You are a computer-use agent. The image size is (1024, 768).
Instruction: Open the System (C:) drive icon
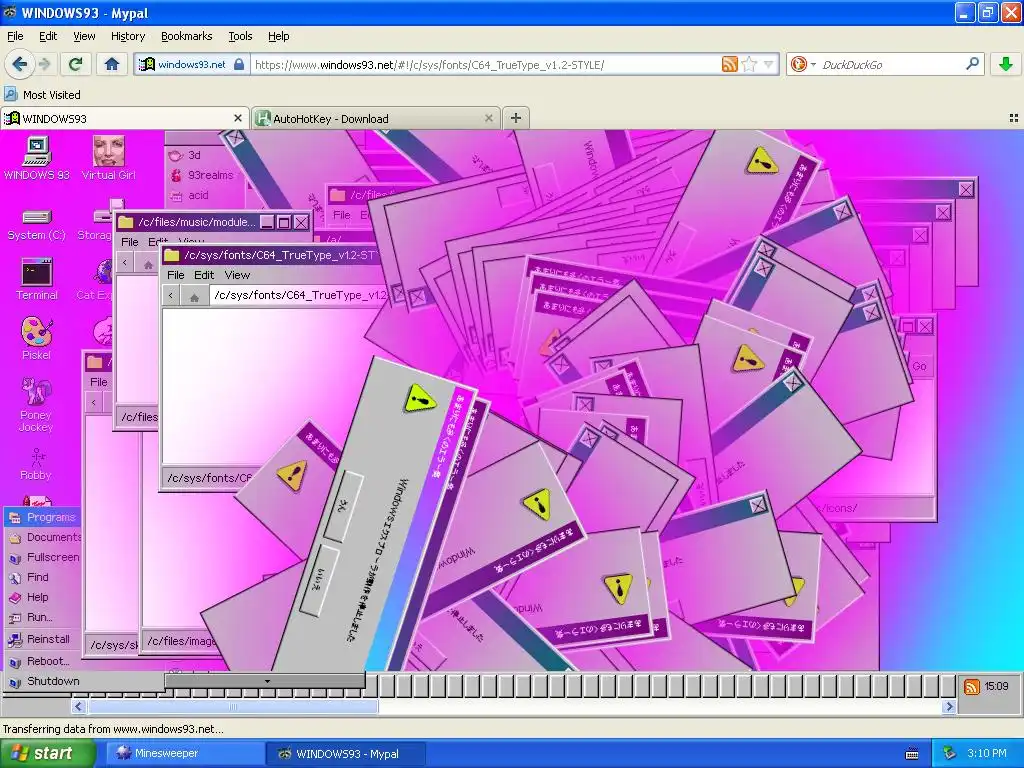tap(37, 225)
